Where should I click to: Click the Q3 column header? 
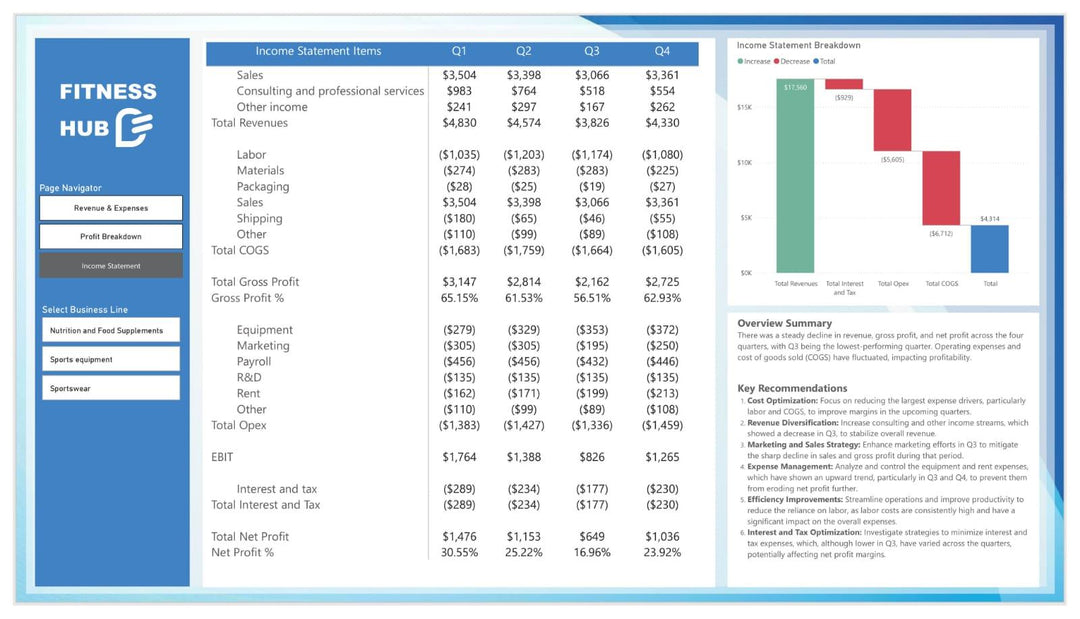click(592, 51)
